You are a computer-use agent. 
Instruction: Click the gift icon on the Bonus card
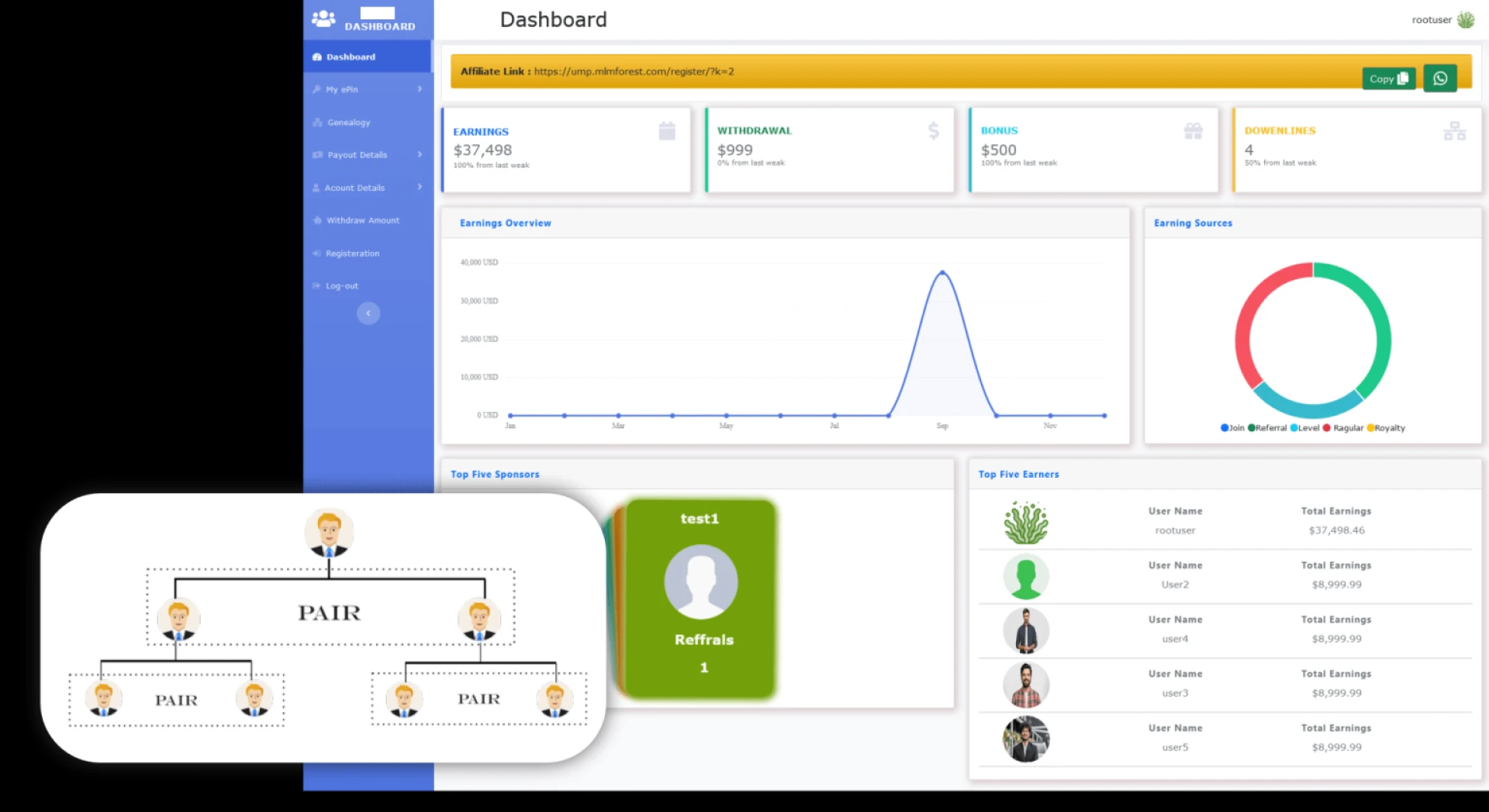click(1193, 130)
